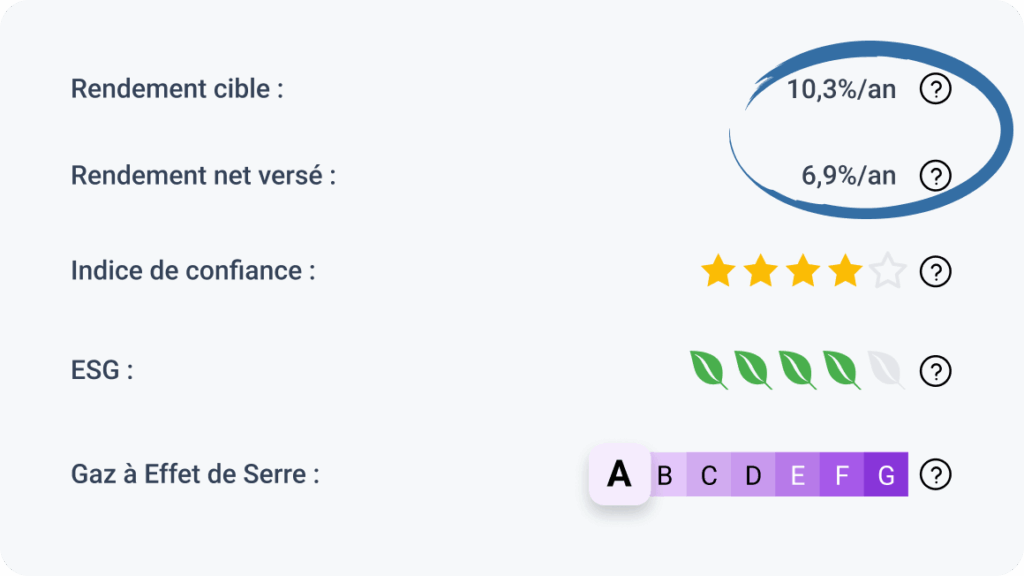The width and height of the screenshot is (1024, 576).
Task: Open help icon beside Rendement net versé
Action: [935, 176]
